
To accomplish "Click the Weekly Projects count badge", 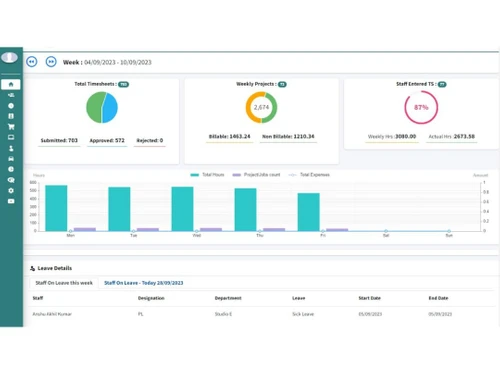I will [x=282, y=84].
